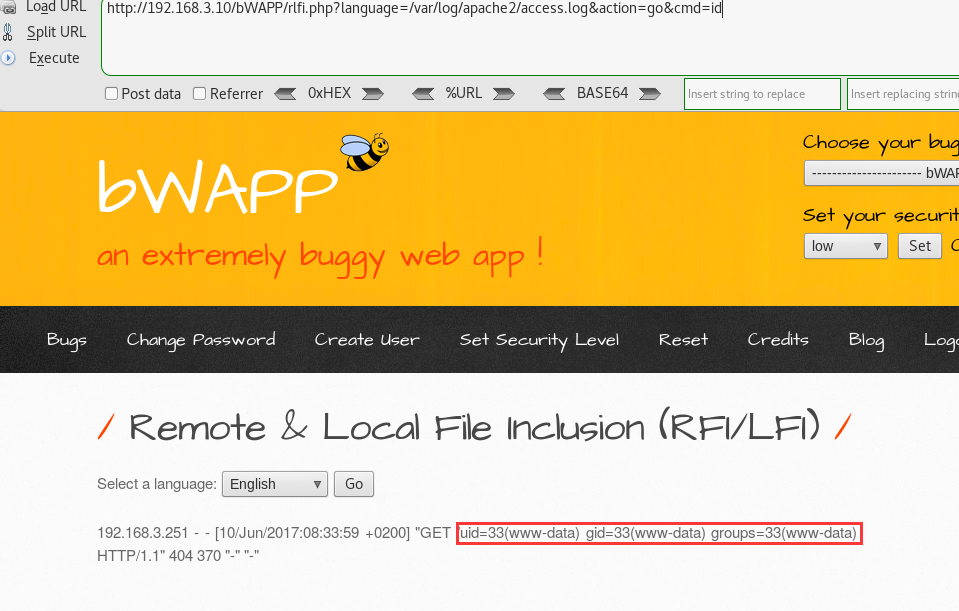959x611 pixels.
Task: Open the Bugs menu item
Action: click(67, 340)
